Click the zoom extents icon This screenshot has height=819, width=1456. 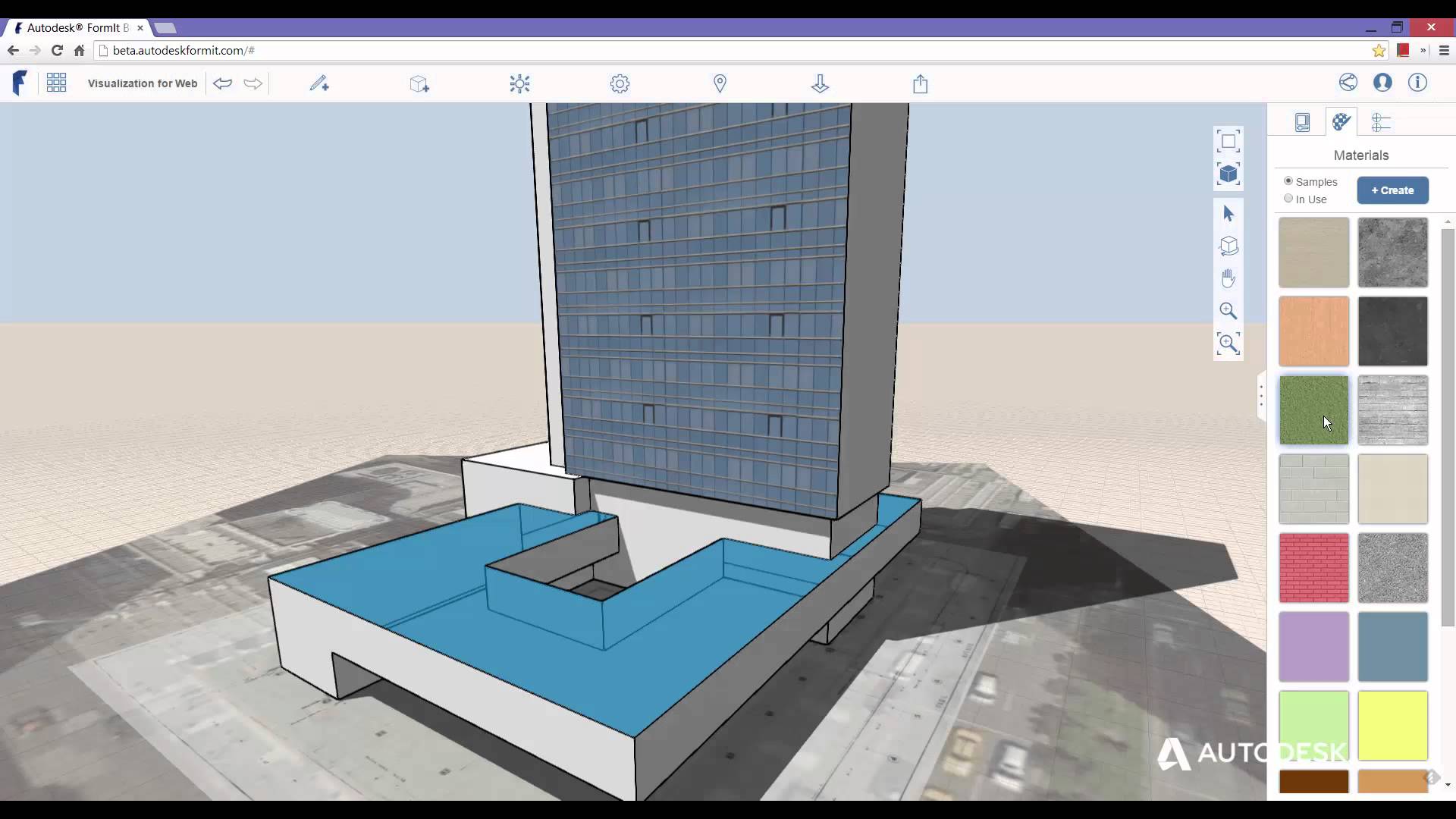(x=1228, y=140)
